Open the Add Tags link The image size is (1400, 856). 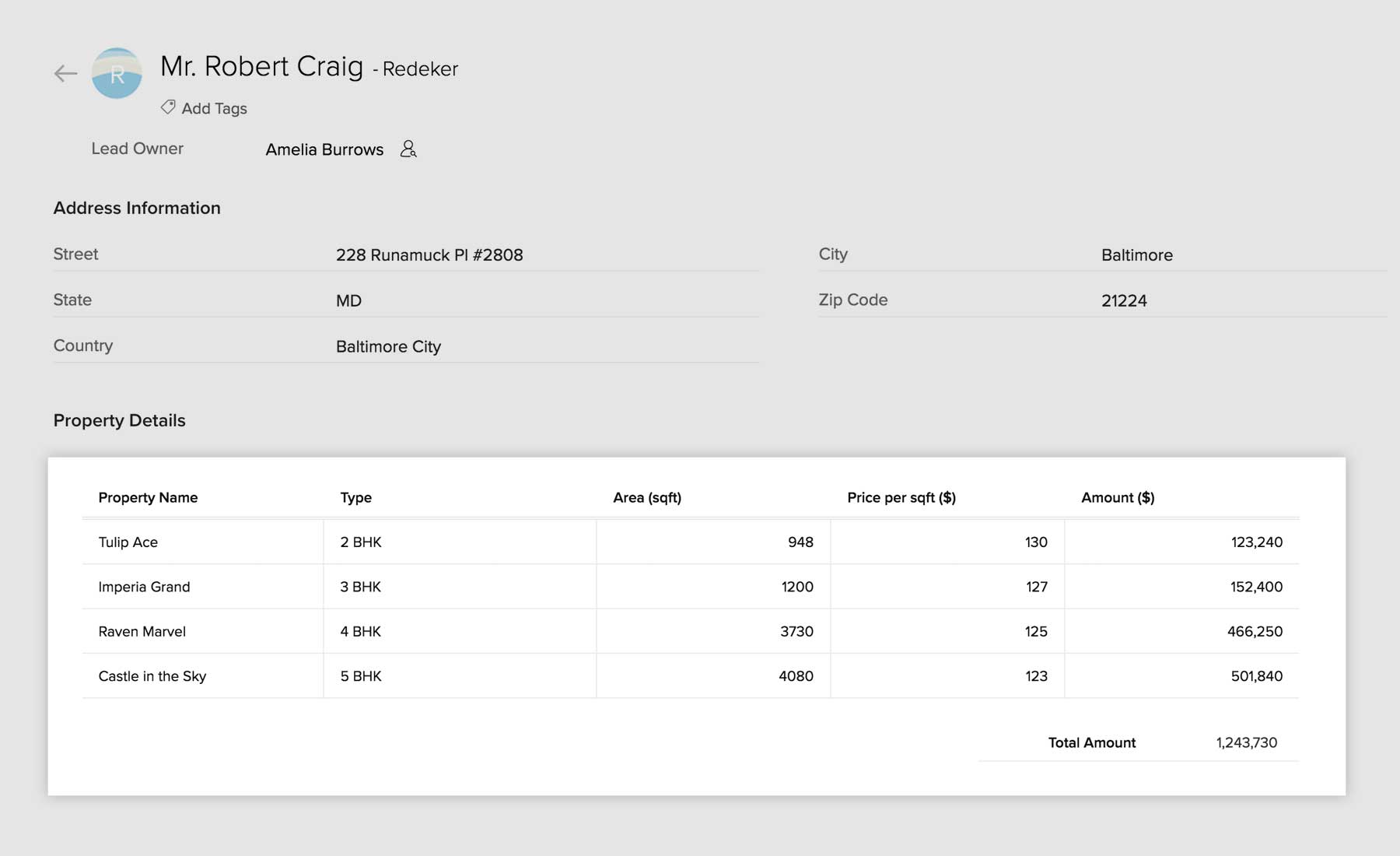coord(214,108)
